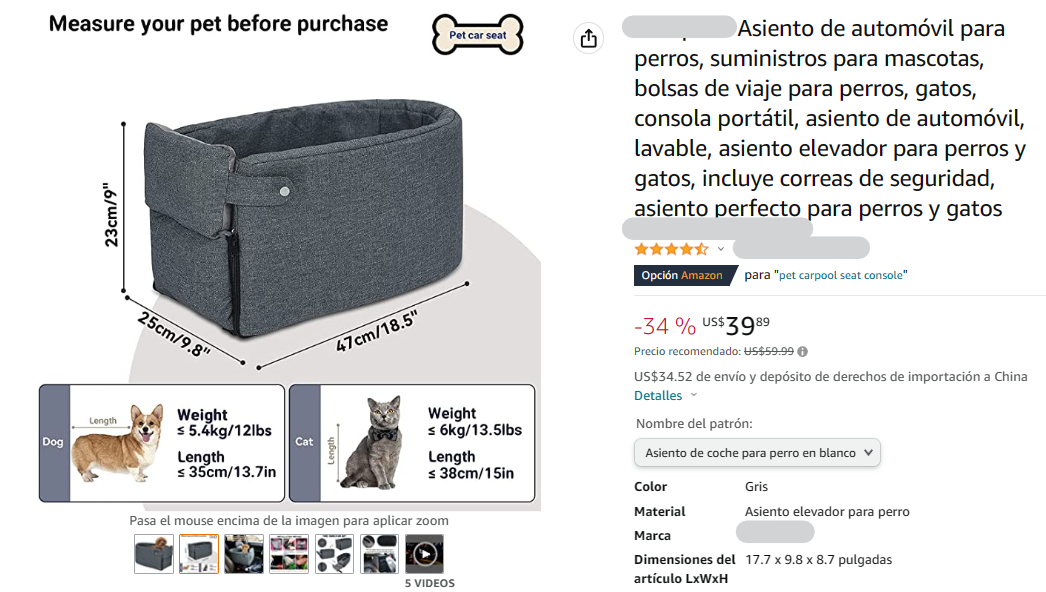Select the sixth thumbnail with console view
This screenshot has width=1046, height=592.
pyautogui.click(x=379, y=553)
